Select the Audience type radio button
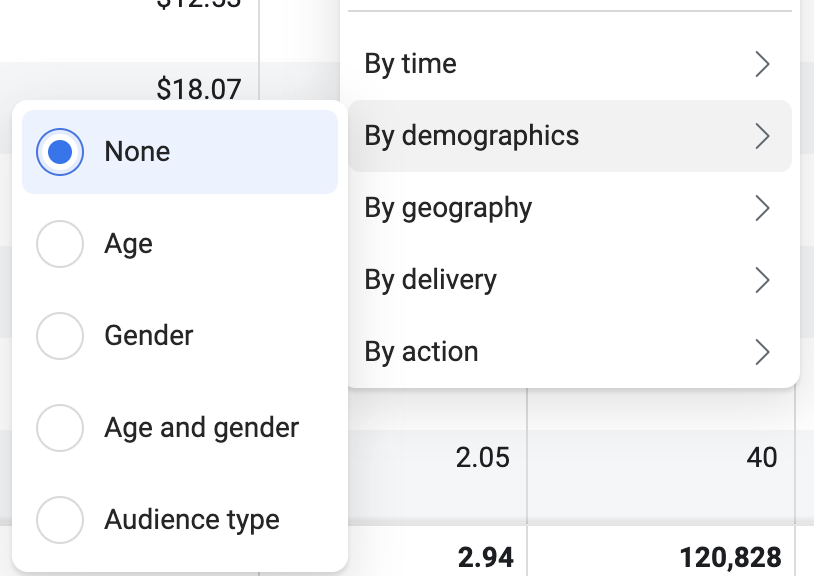This screenshot has width=814, height=576. [x=60, y=520]
